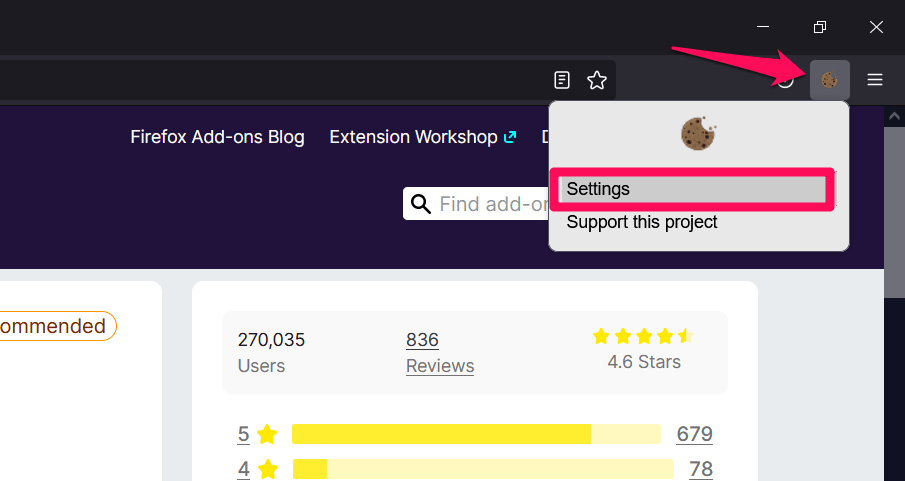Image resolution: width=905 pixels, height=481 pixels.
Task: Restore down the browser window
Action: (x=820, y=27)
